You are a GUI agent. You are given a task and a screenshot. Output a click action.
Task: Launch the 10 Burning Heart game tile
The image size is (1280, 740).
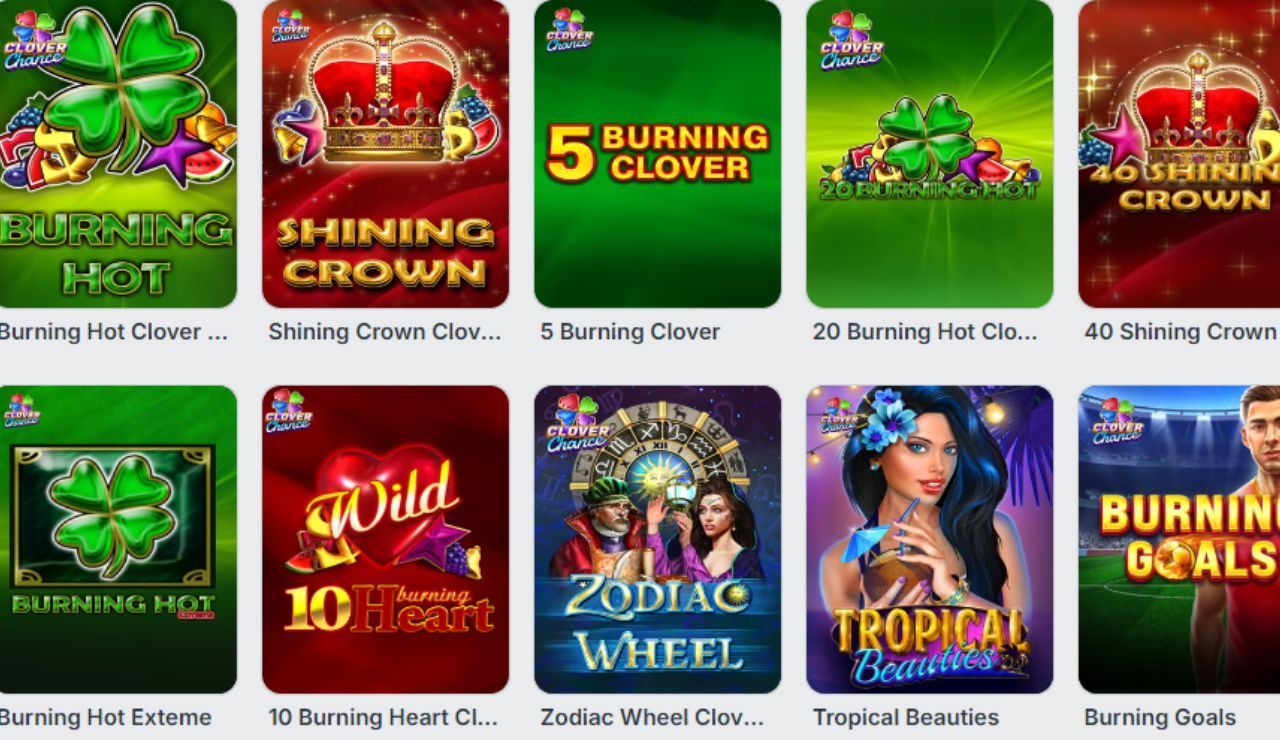385,539
